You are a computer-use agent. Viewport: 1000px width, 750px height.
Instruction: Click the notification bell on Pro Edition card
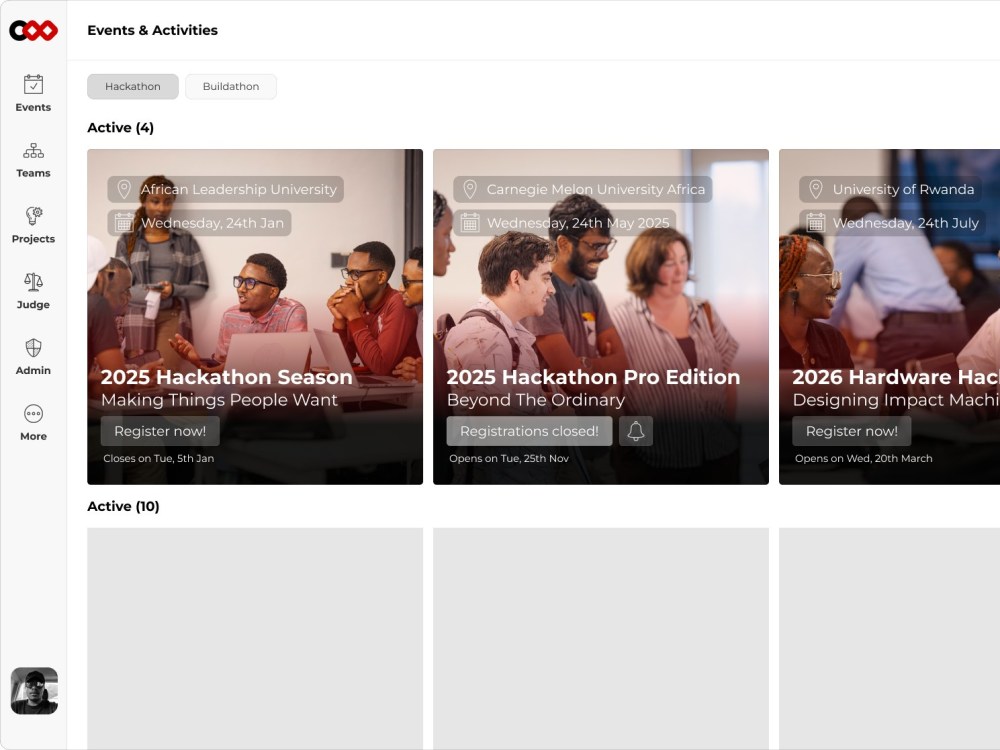(x=636, y=431)
